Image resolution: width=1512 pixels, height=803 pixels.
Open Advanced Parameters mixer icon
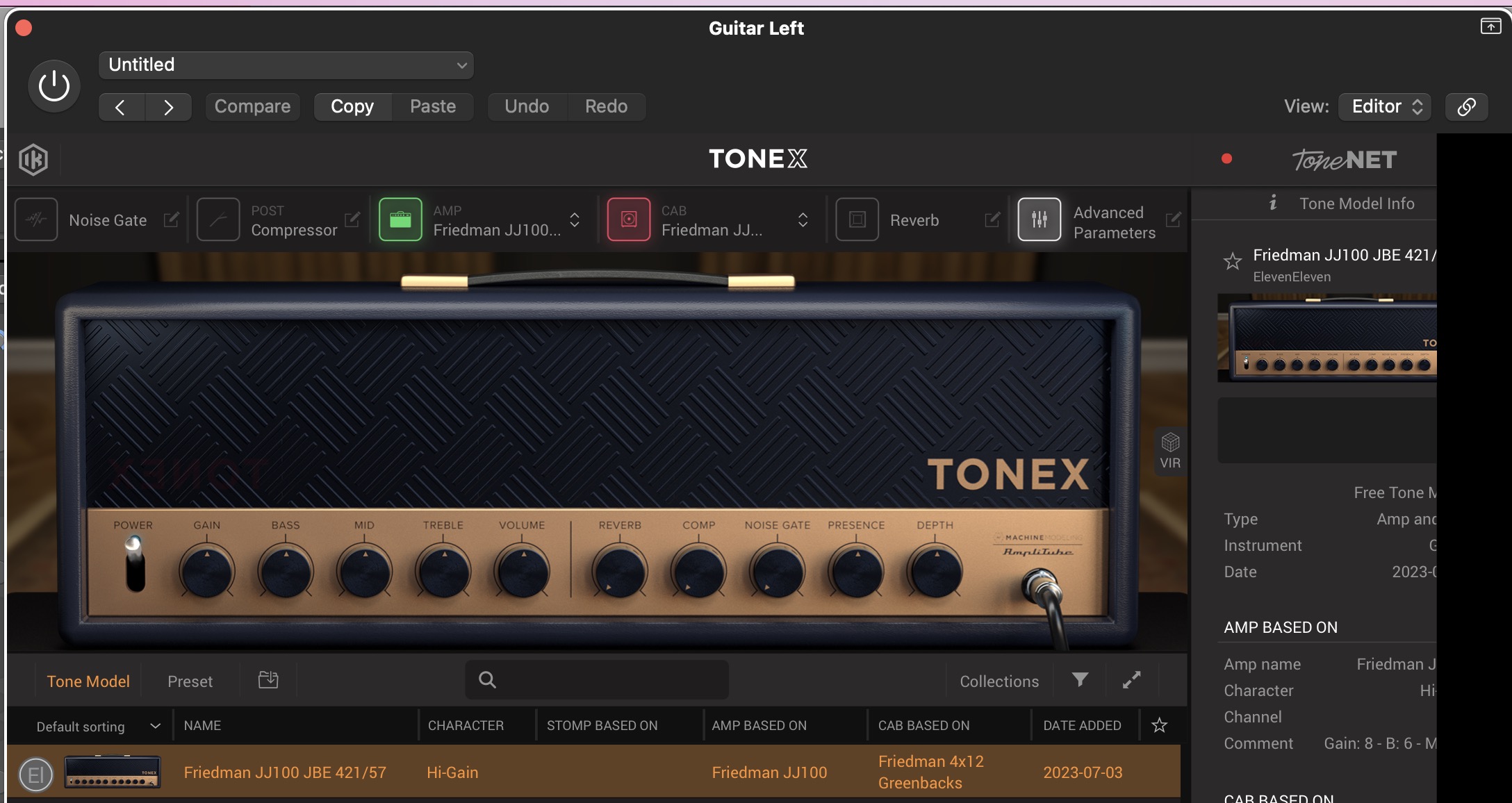click(x=1039, y=220)
